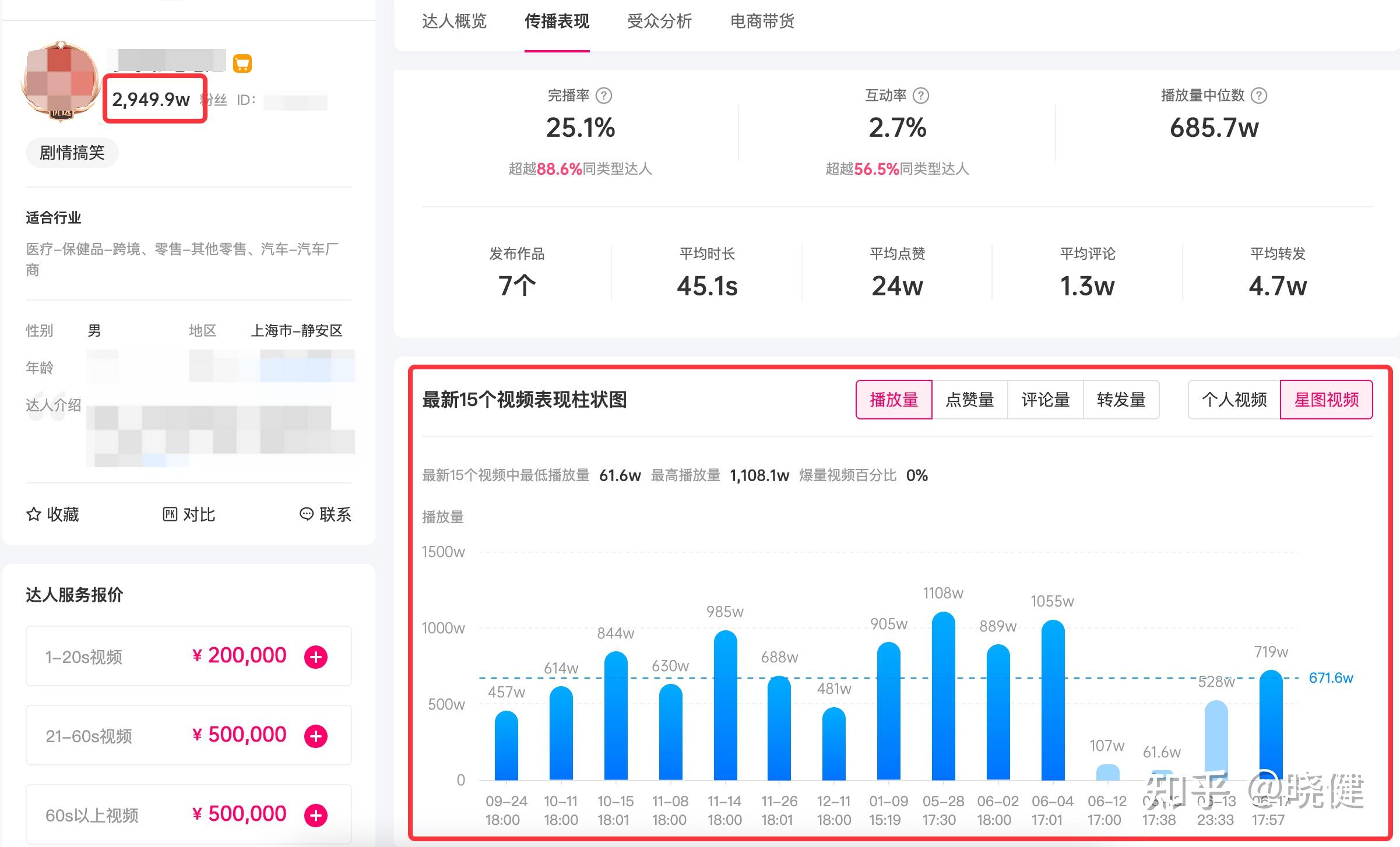Image resolution: width=1400 pixels, height=847 pixels.
Task: Click the 10-15 bar labeled 844w
Action: tap(616, 716)
